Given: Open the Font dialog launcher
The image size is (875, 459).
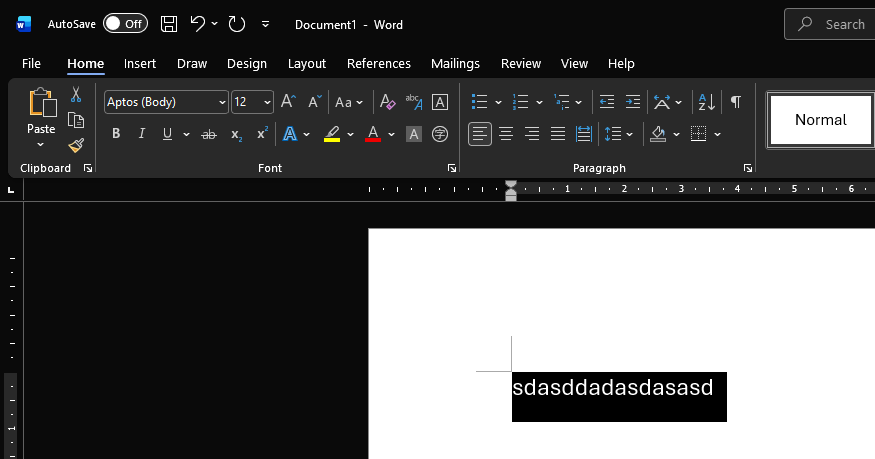Looking at the screenshot, I should coord(451,168).
